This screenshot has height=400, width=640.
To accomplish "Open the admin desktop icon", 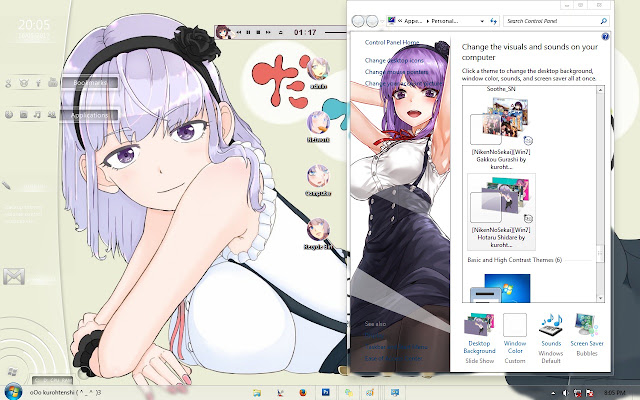I will tap(318, 73).
